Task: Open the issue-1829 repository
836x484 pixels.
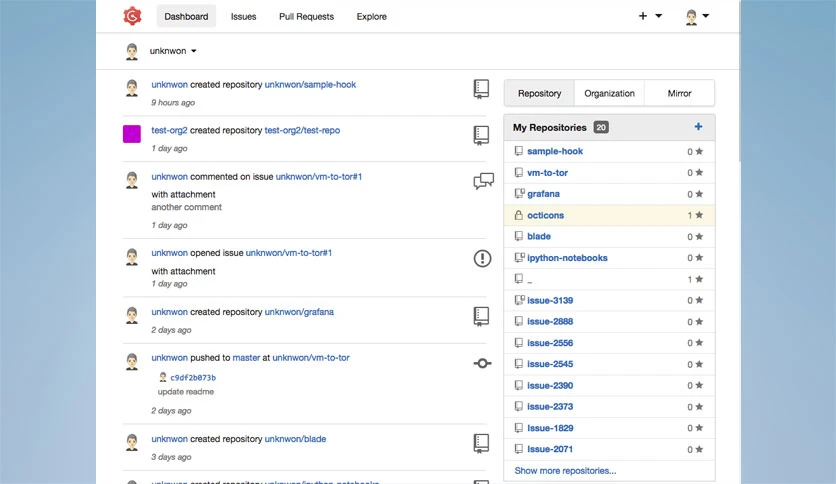Action: (550, 428)
